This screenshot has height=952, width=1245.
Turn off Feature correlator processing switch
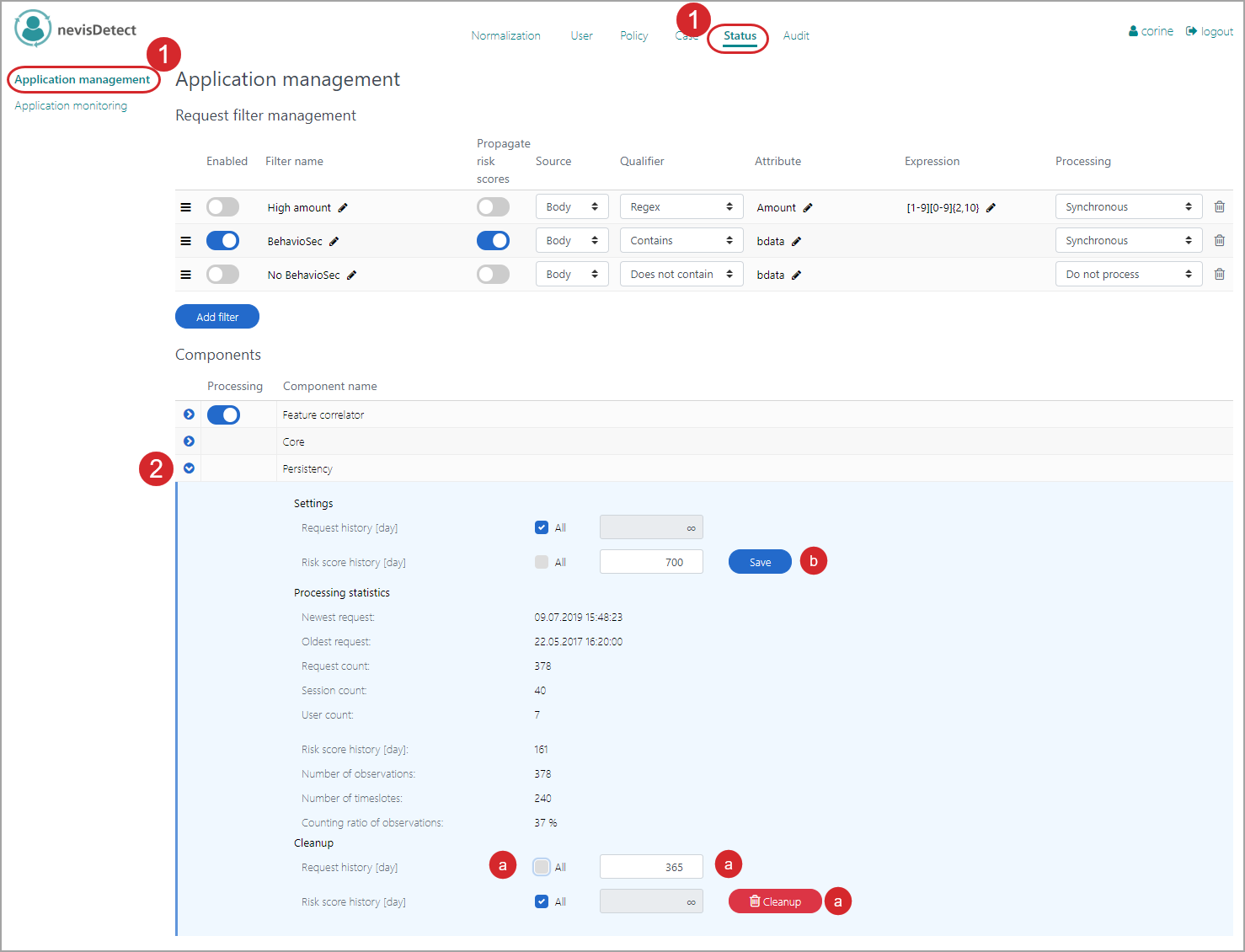[223, 414]
